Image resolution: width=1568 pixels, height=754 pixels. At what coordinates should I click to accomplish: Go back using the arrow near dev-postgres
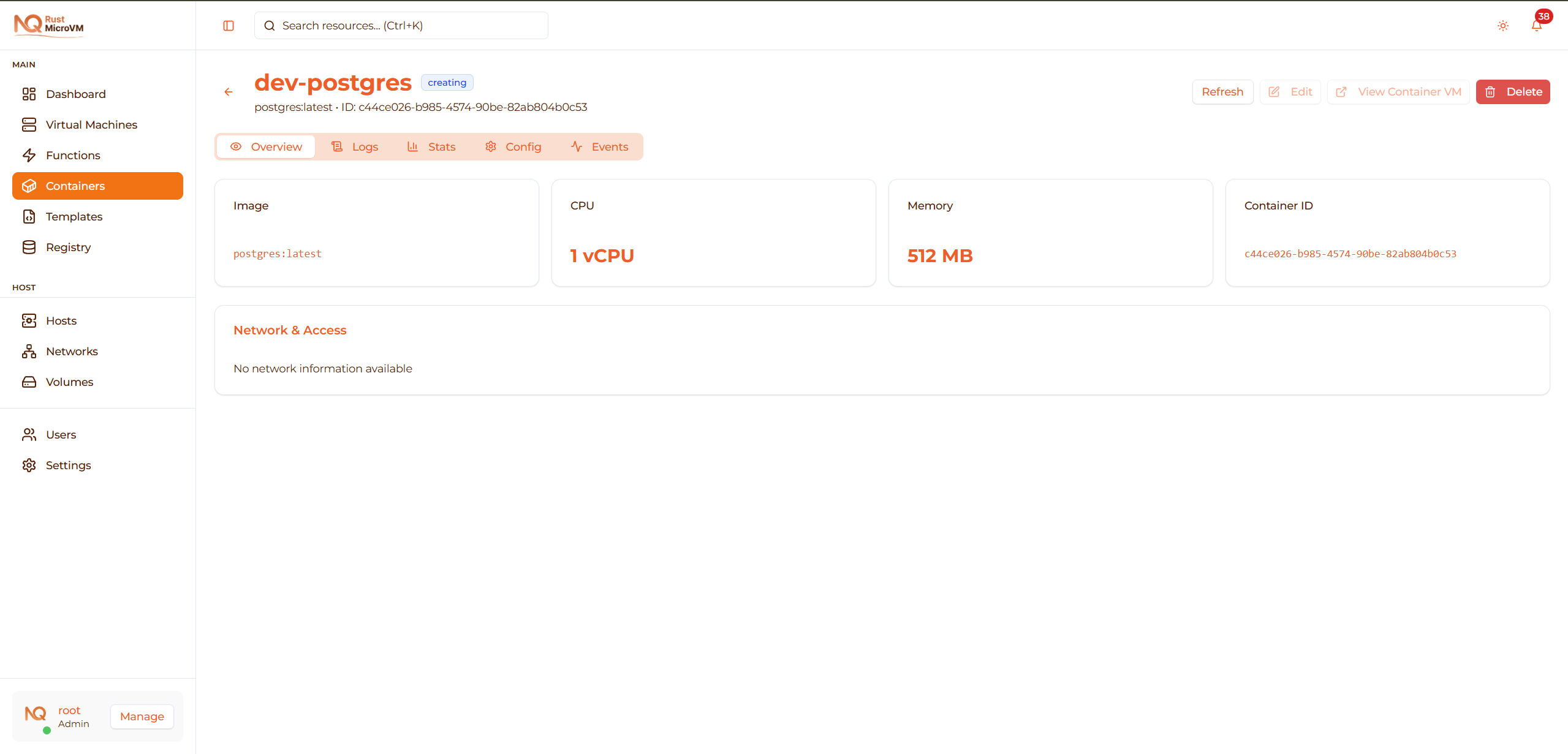(x=228, y=91)
